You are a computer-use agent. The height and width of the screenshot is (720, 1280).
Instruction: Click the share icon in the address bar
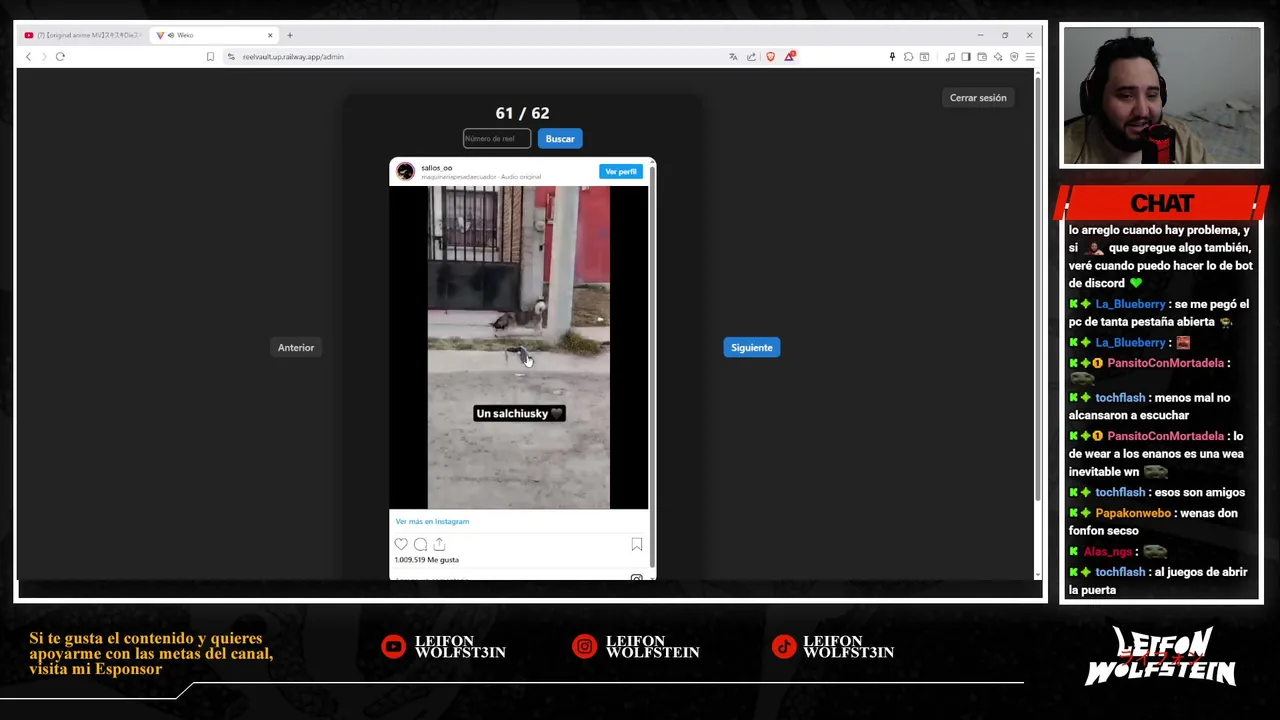click(x=751, y=57)
